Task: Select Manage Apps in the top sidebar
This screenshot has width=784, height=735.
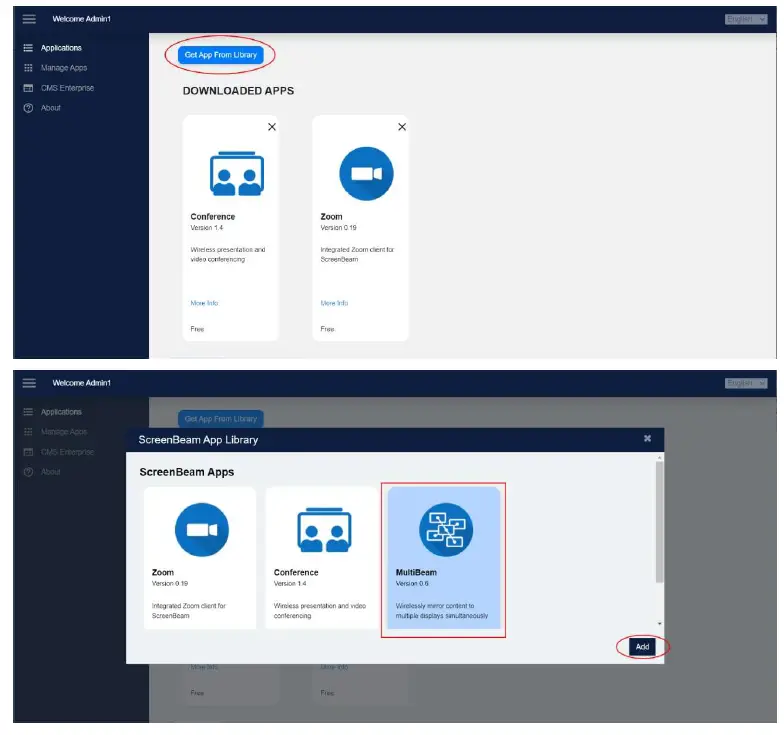Action: coord(64,68)
